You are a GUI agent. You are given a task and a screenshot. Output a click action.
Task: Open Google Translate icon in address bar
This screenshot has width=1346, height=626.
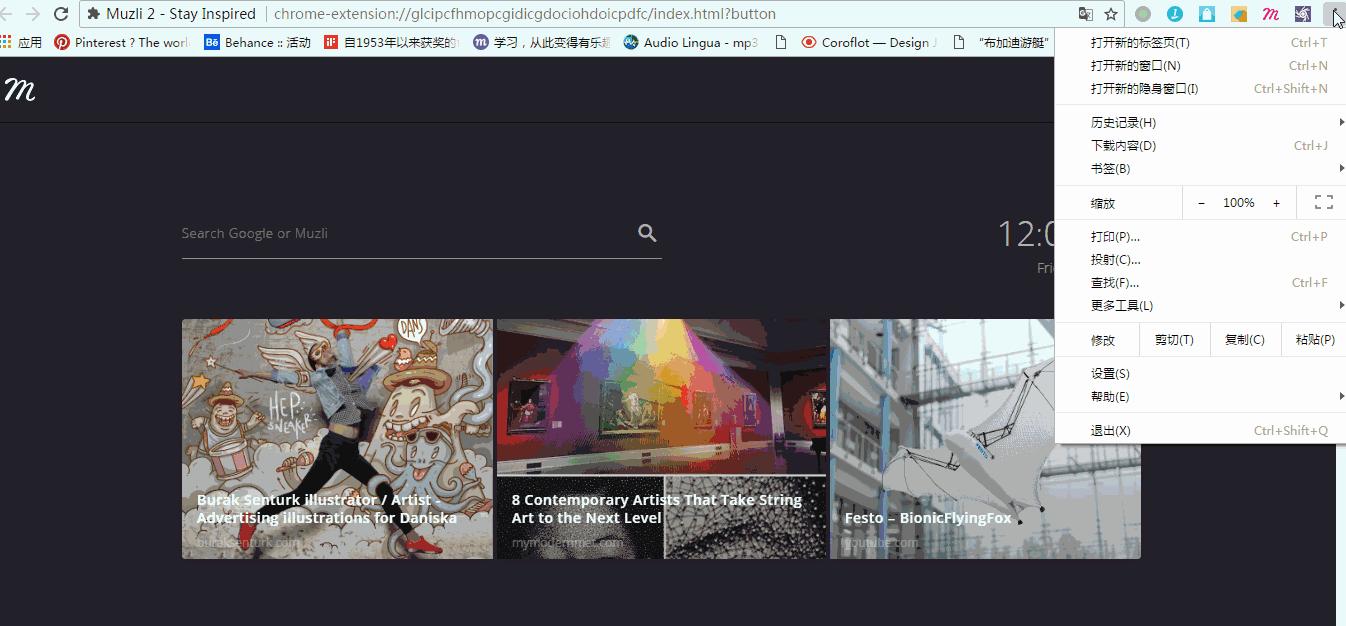(x=1085, y=14)
